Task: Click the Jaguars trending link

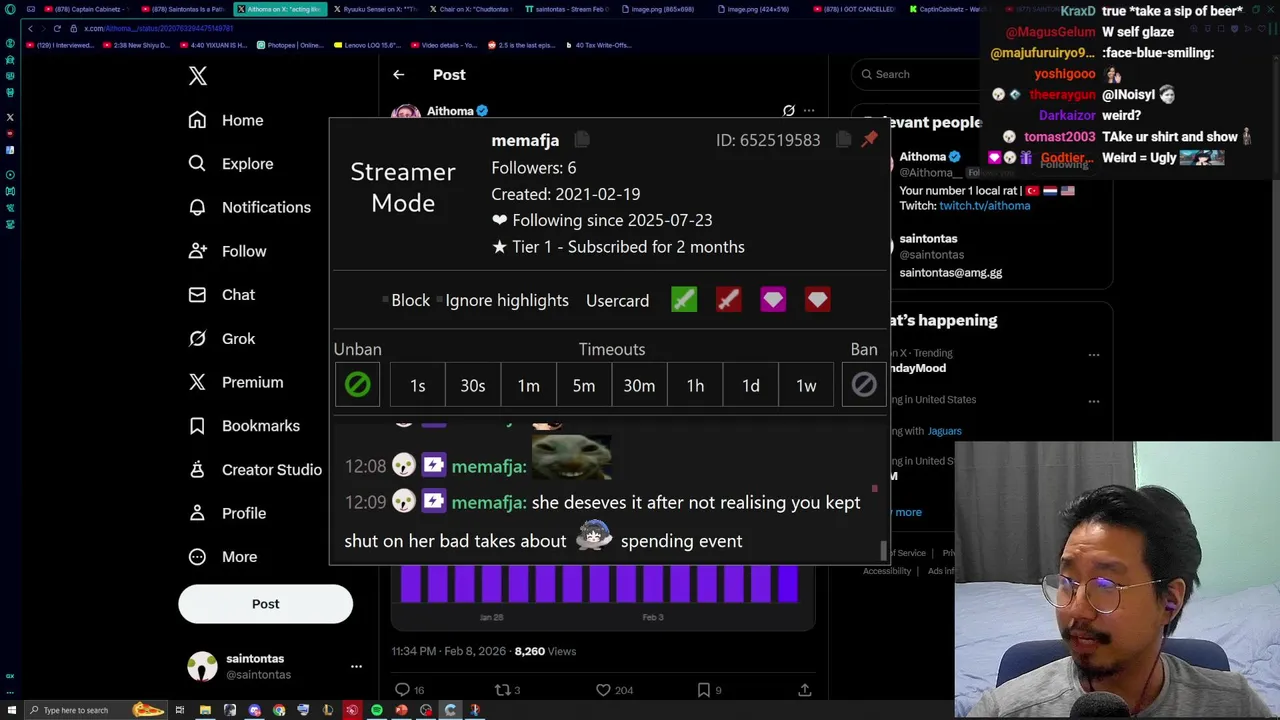Action: click(945, 431)
